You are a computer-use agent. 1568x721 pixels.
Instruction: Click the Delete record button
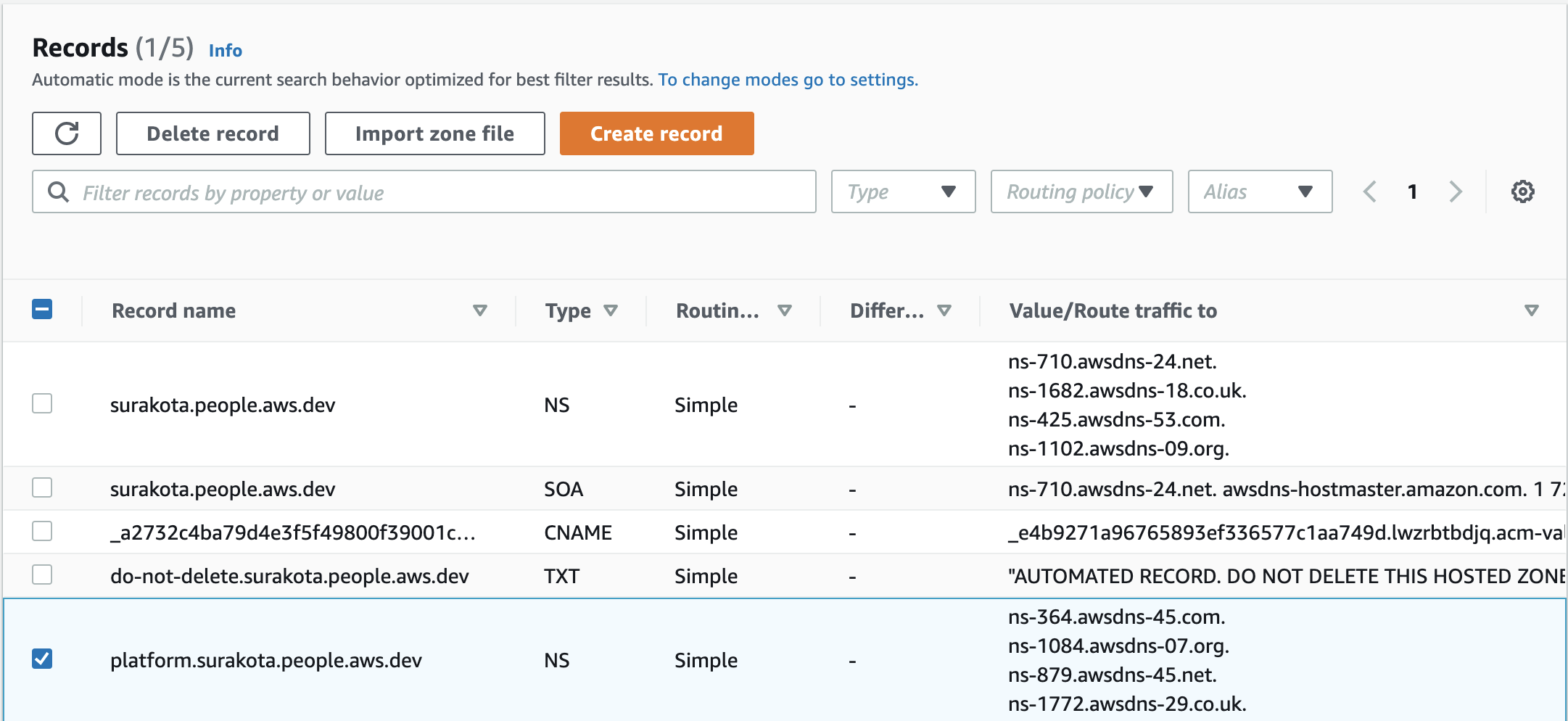pos(212,133)
